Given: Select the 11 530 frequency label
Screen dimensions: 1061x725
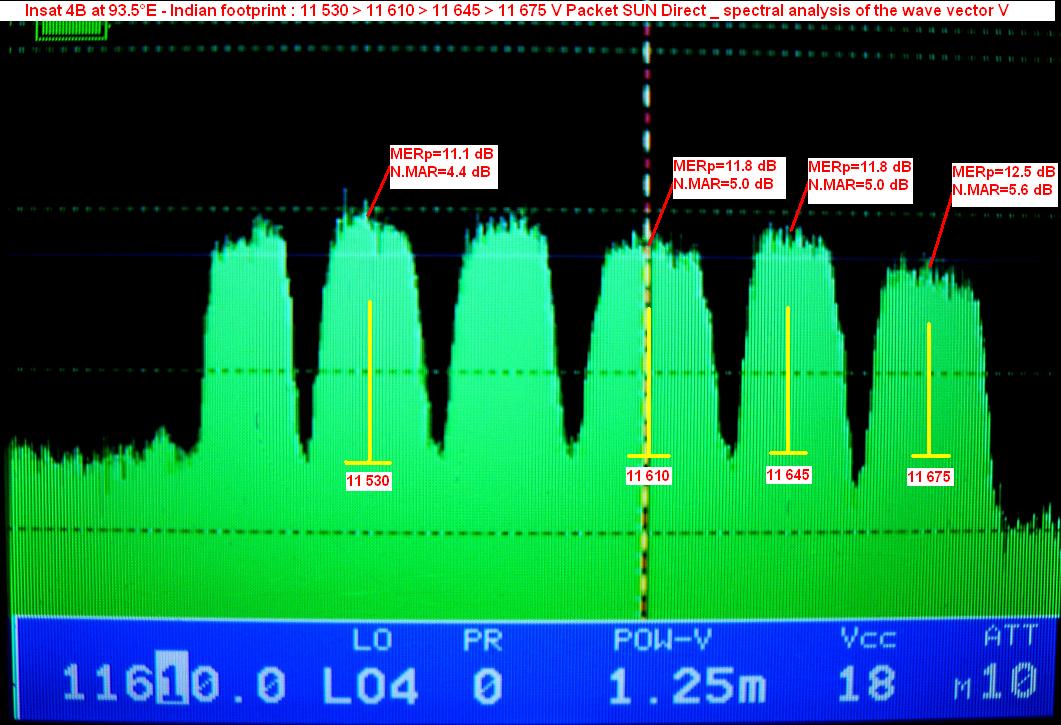Looking at the screenshot, I should 368,481.
